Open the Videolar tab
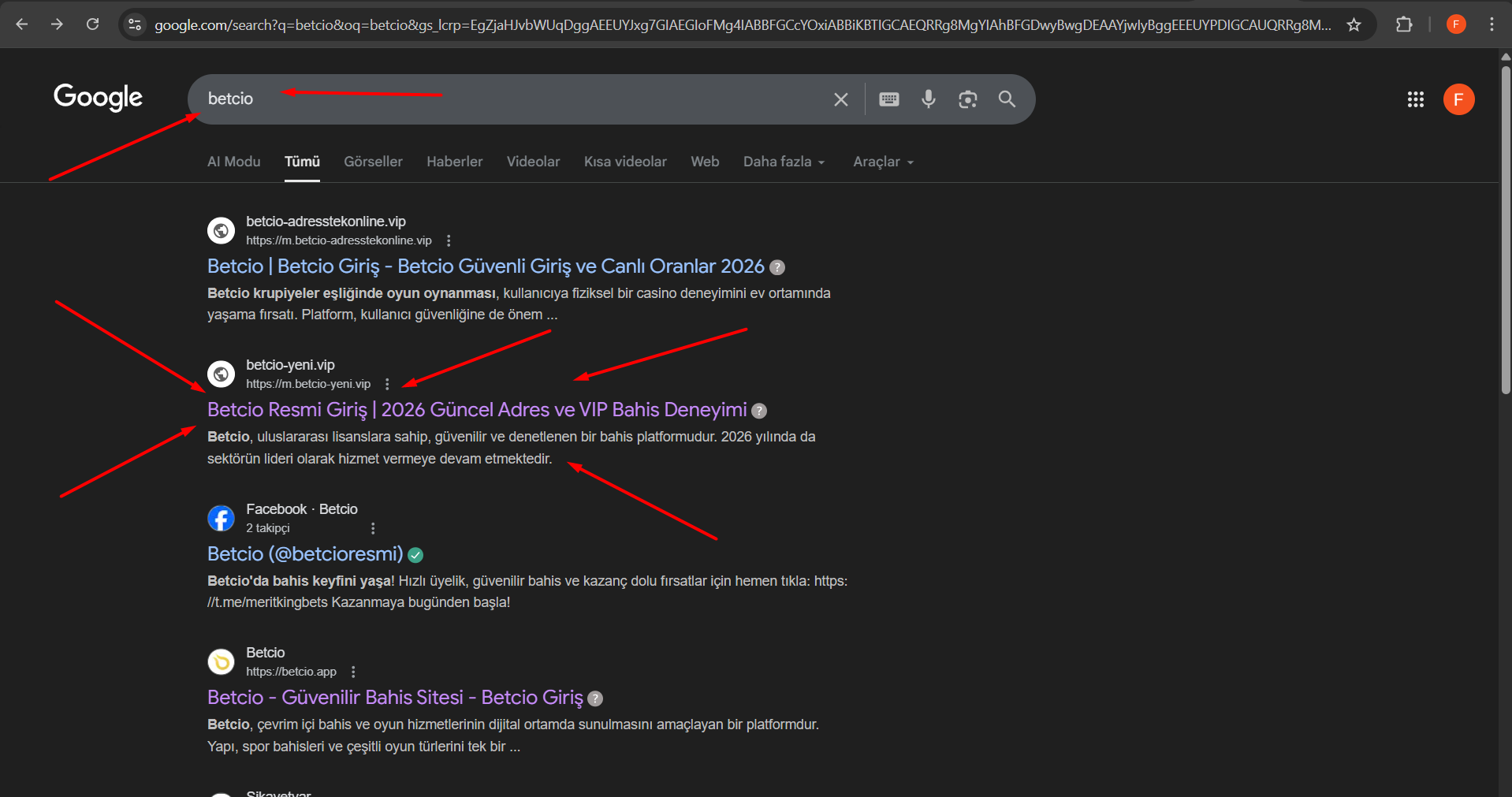1512x797 pixels. [x=534, y=162]
